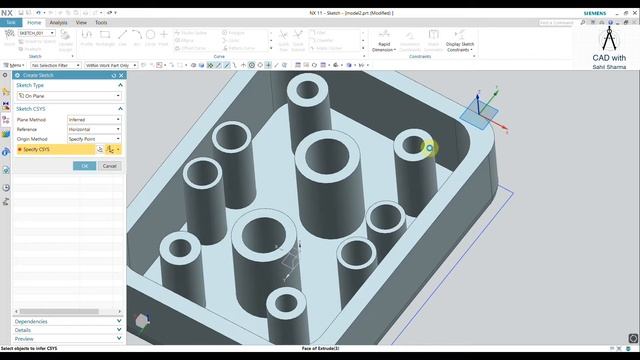
Task: Open the File tab
Action: (11, 22)
